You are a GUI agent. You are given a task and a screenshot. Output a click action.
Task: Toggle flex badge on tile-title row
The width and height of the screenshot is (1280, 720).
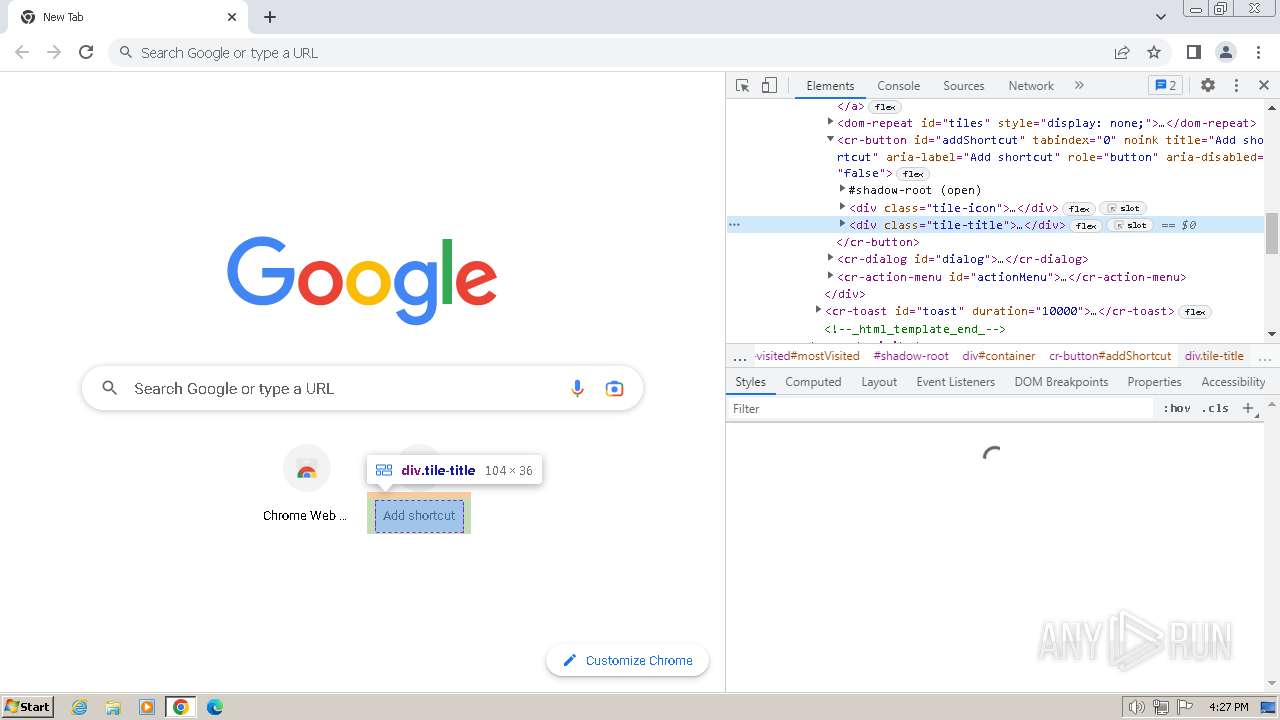pyautogui.click(x=1087, y=226)
